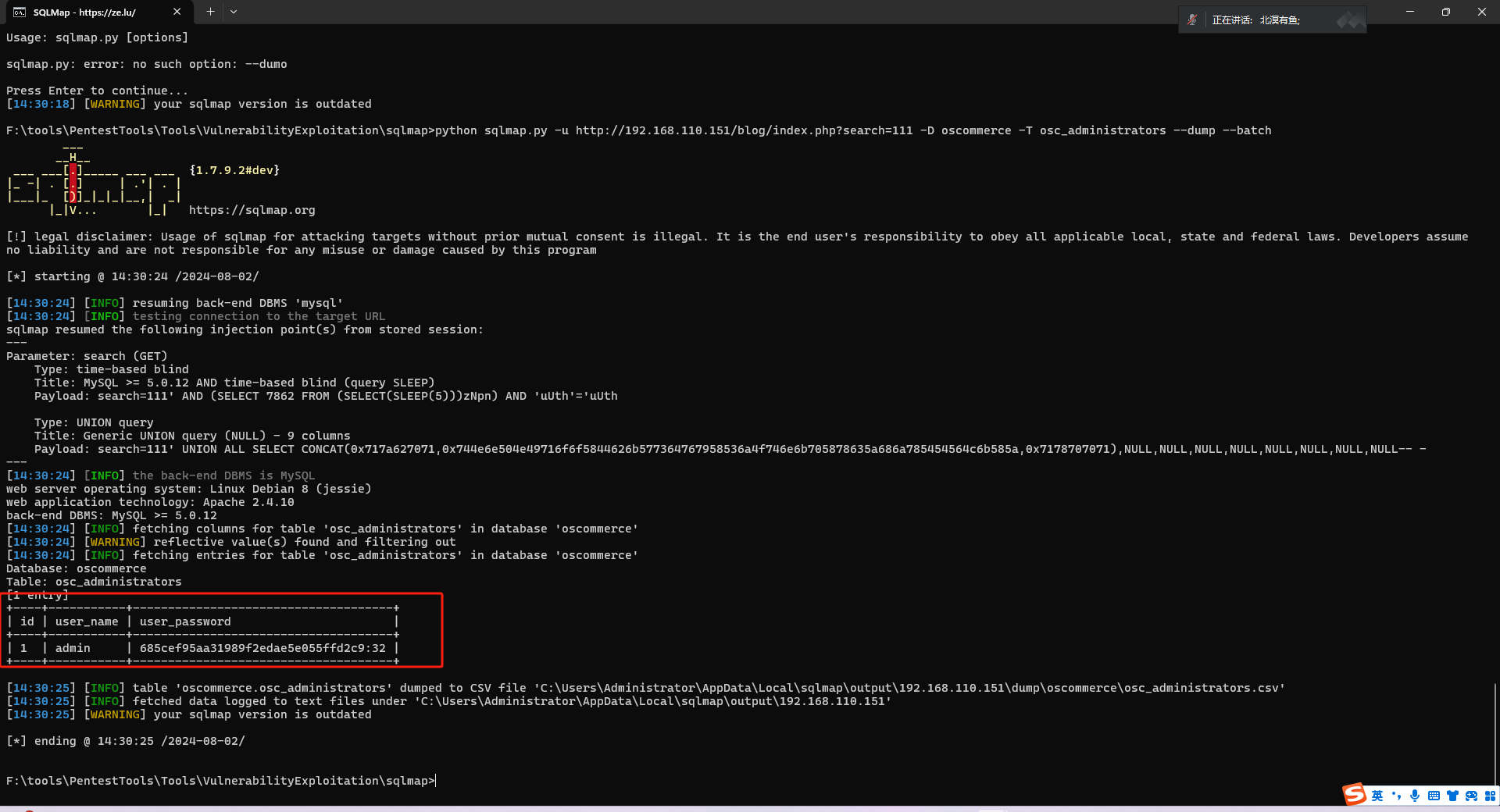Open a new tab with the plus button
The width and height of the screenshot is (1500, 812).
coord(209,12)
